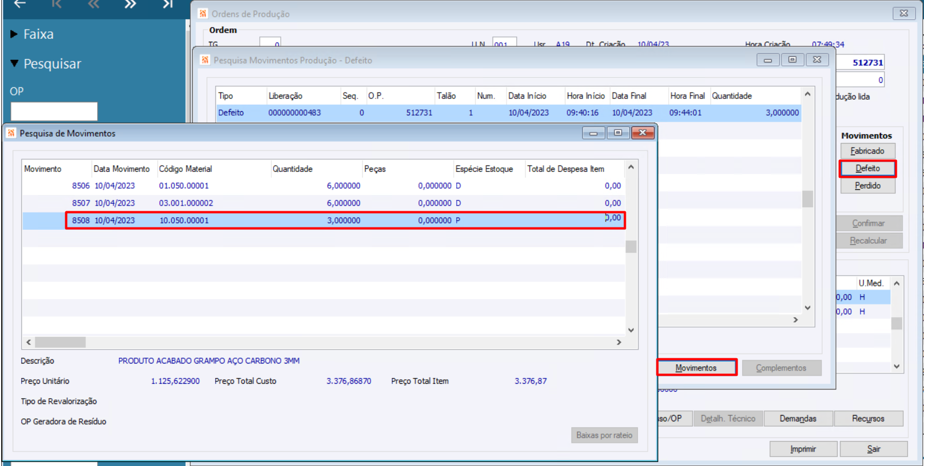Maximize the Pesquisa de Movimentos window
Image resolution: width=925 pixels, height=469 pixels.
point(618,133)
